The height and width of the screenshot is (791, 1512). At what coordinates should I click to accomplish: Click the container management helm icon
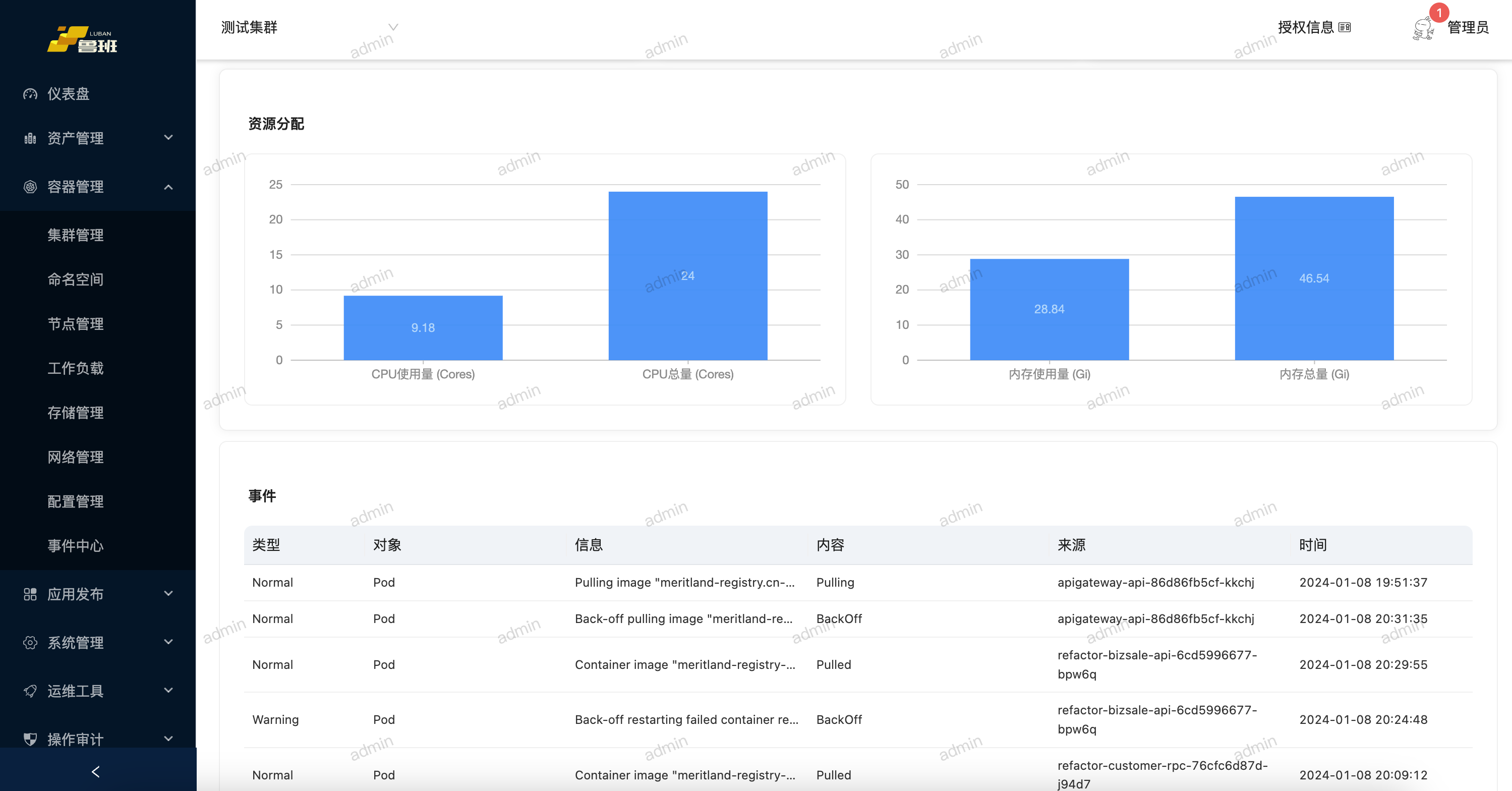tap(30, 187)
